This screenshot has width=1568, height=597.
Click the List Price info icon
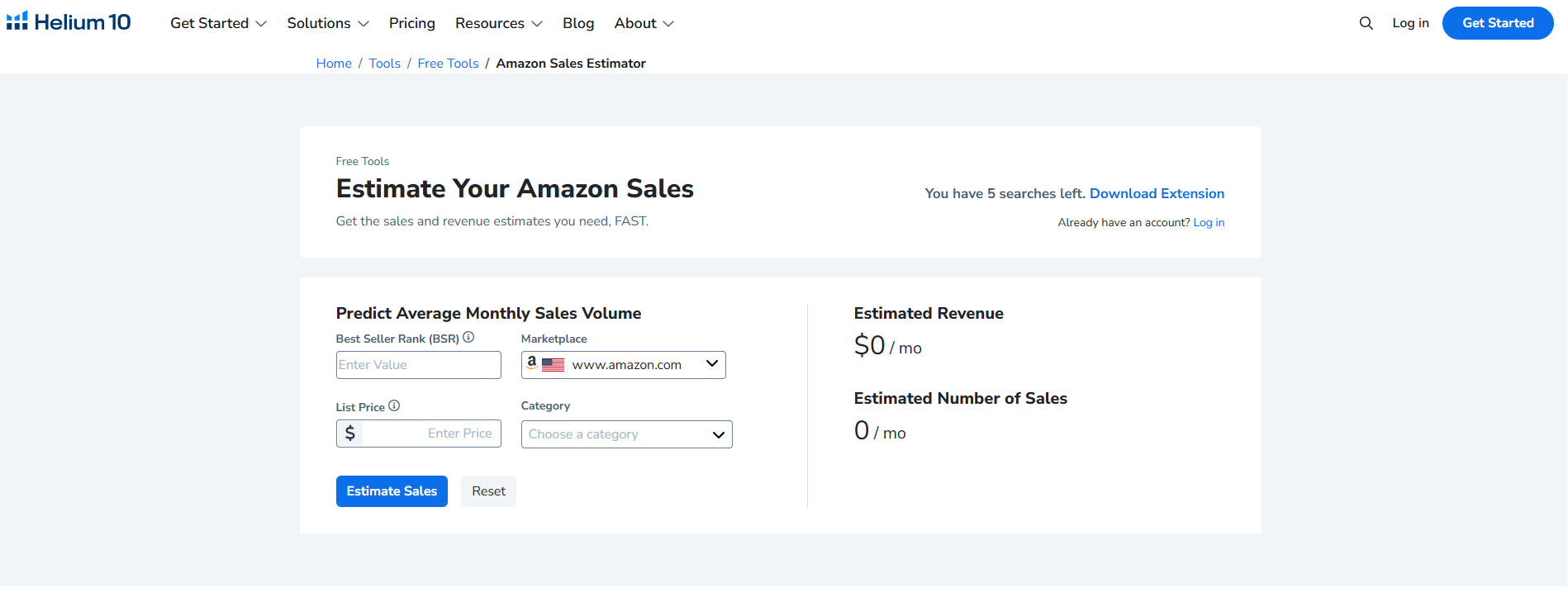click(x=394, y=405)
